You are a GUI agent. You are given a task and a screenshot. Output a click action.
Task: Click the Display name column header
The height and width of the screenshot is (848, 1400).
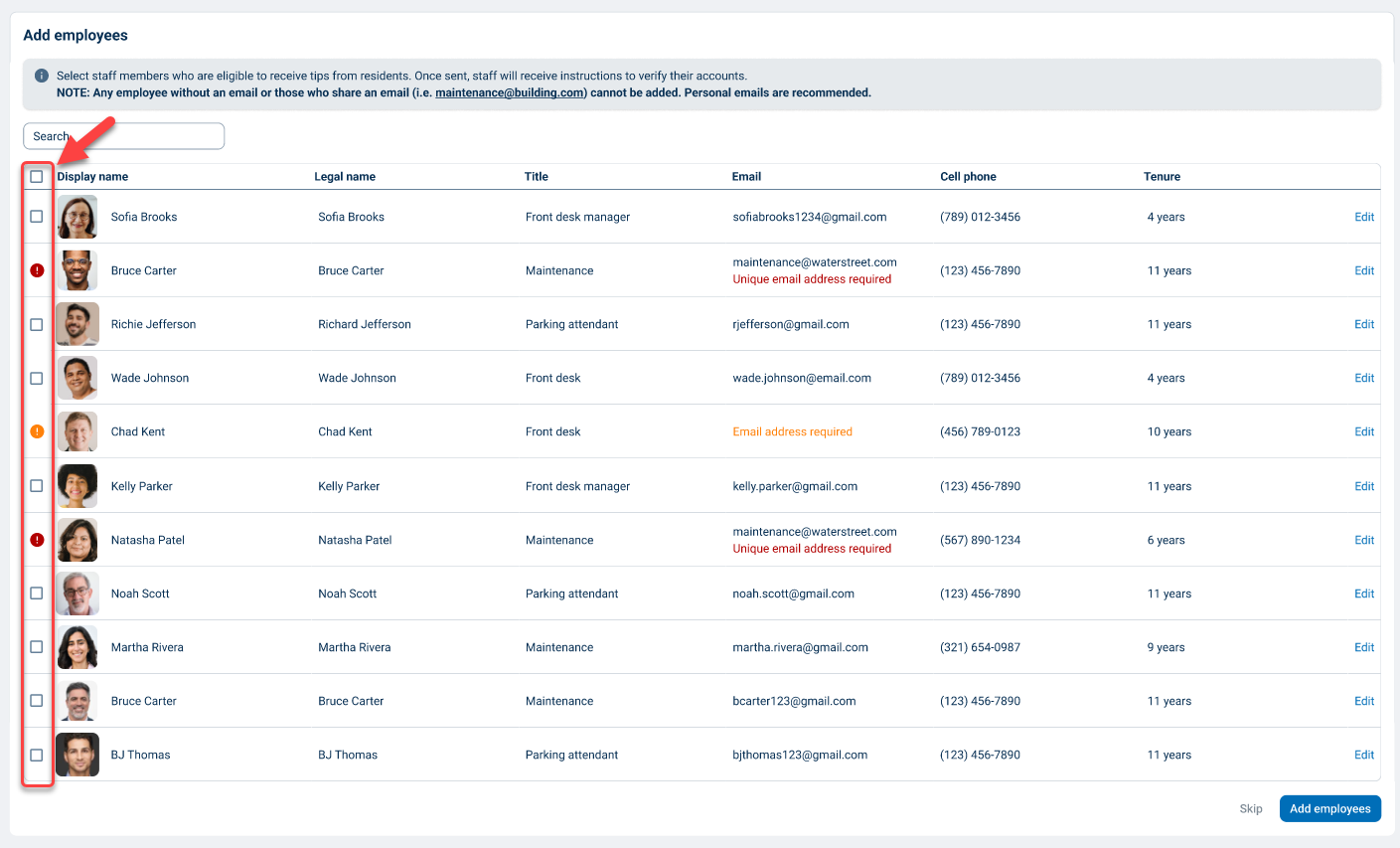(x=92, y=177)
